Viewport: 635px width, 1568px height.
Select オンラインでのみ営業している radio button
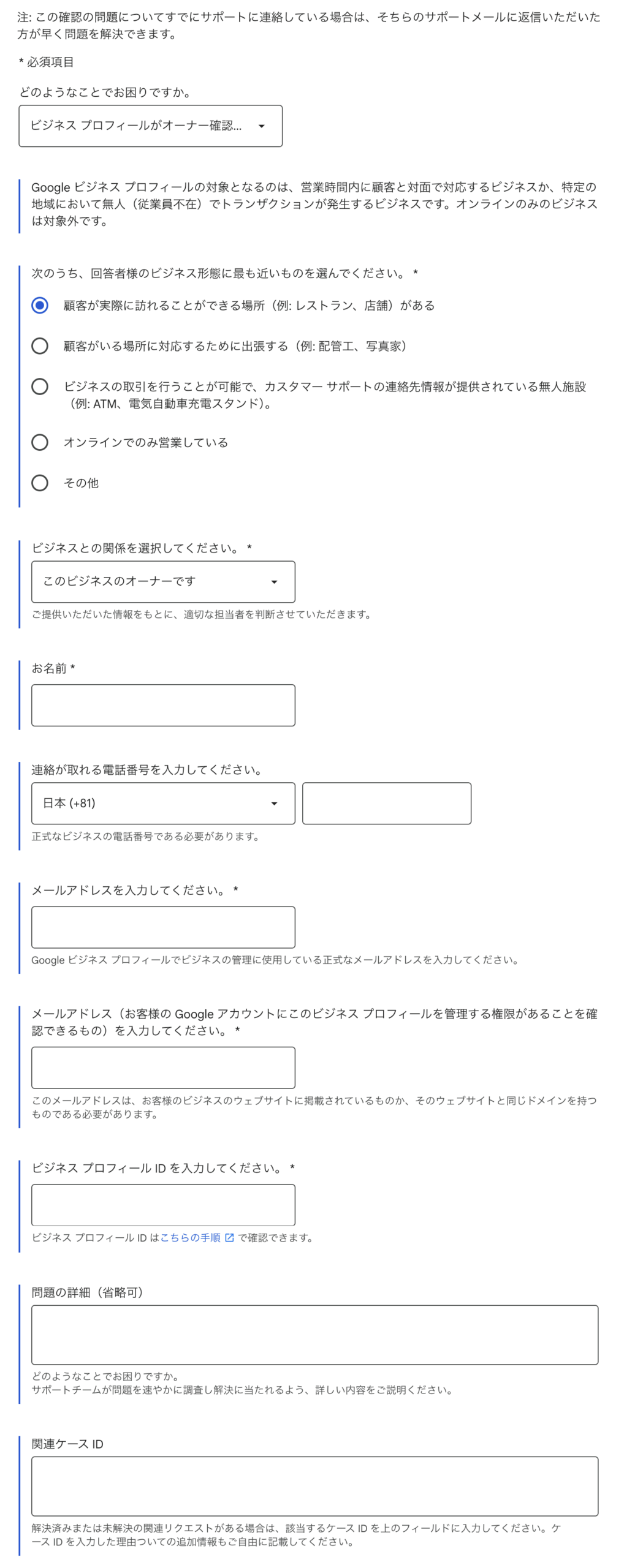[40, 442]
